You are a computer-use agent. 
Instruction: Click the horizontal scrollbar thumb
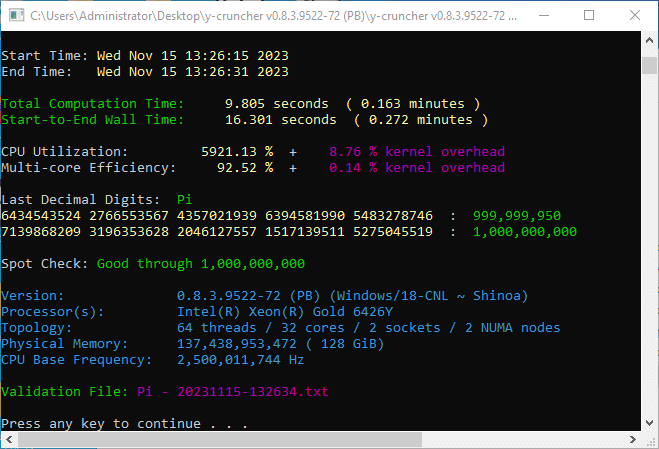tap(220, 440)
